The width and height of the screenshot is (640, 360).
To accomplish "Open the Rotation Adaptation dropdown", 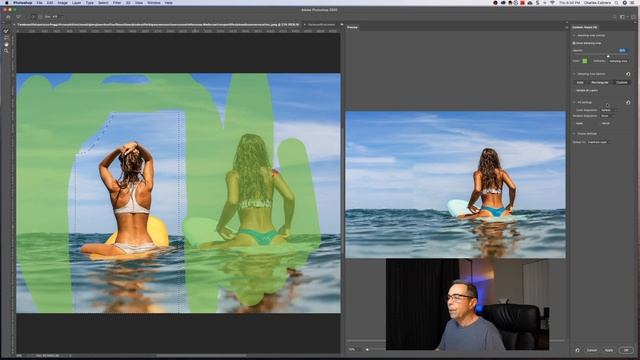I will click(607, 116).
